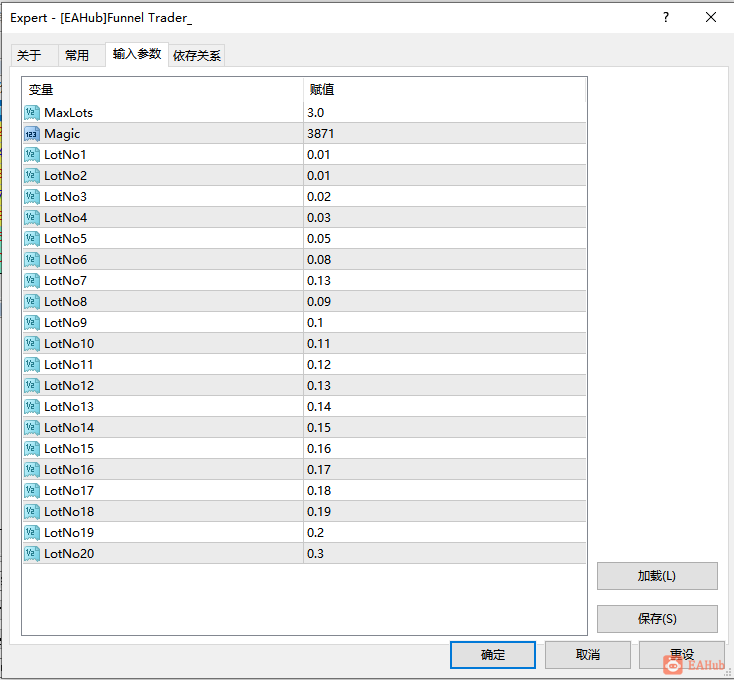Click the 赋值 column header
The width and height of the screenshot is (734, 680).
tap(444, 89)
